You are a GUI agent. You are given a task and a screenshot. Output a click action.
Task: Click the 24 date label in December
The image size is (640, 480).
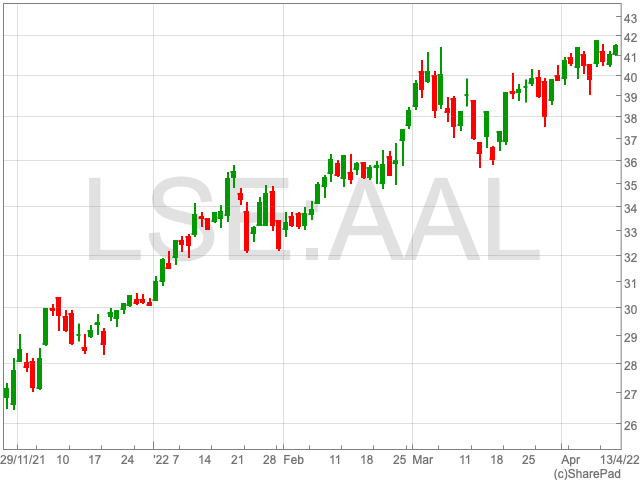(128, 460)
